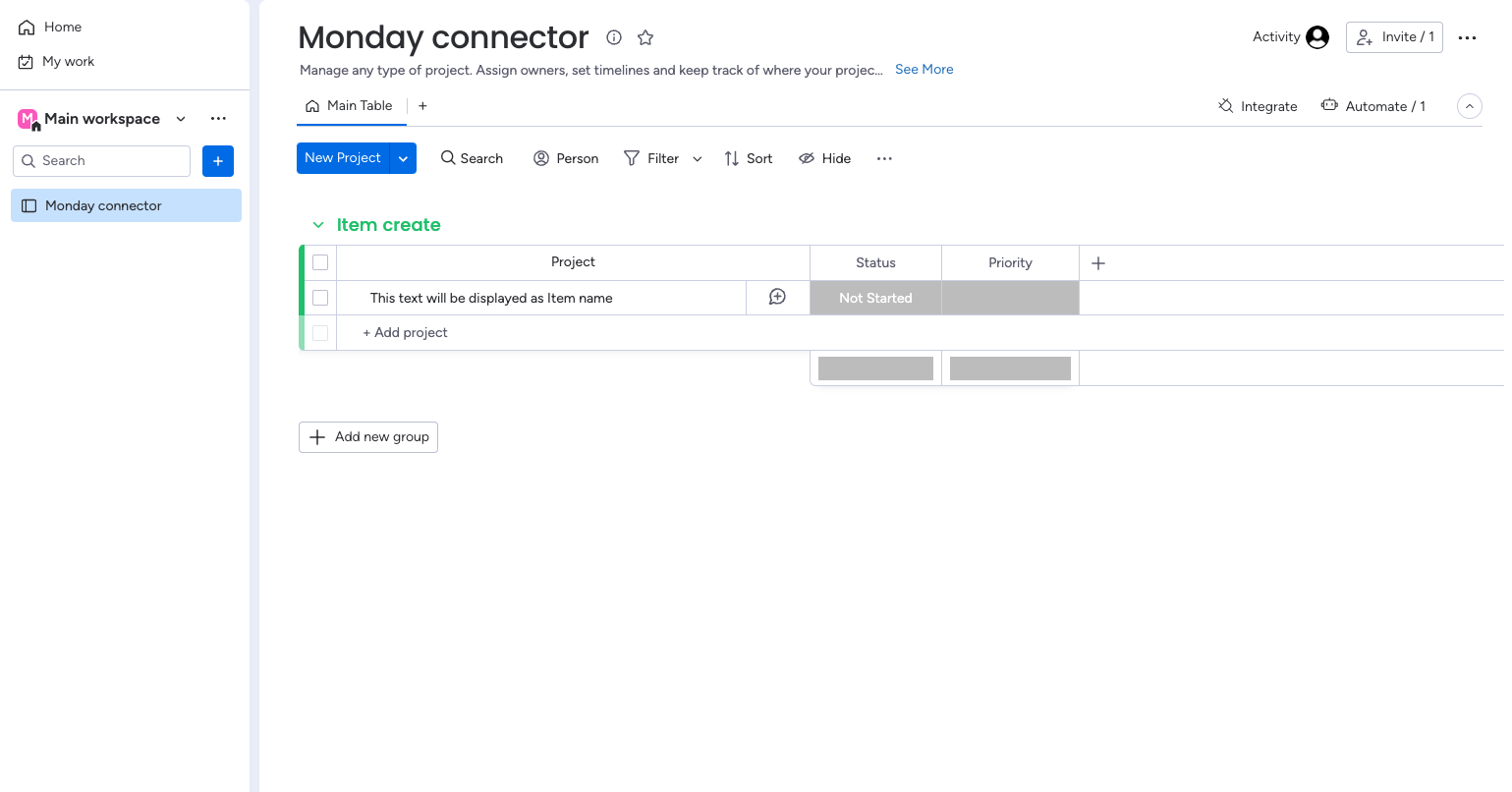The height and width of the screenshot is (792, 1512).
Task: Open the conversation bubble for the item
Action: [x=777, y=297]
